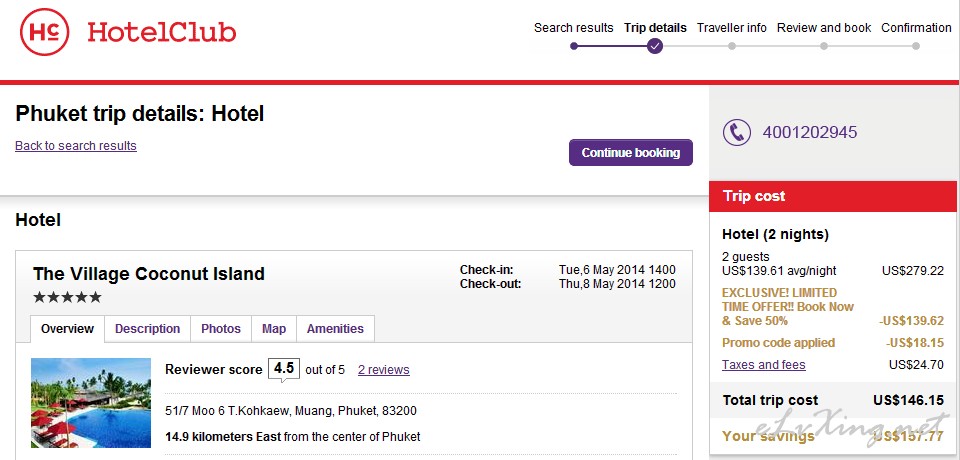Click the phone number 4001202945
The image size is (960, 460).
coord(810,132)
